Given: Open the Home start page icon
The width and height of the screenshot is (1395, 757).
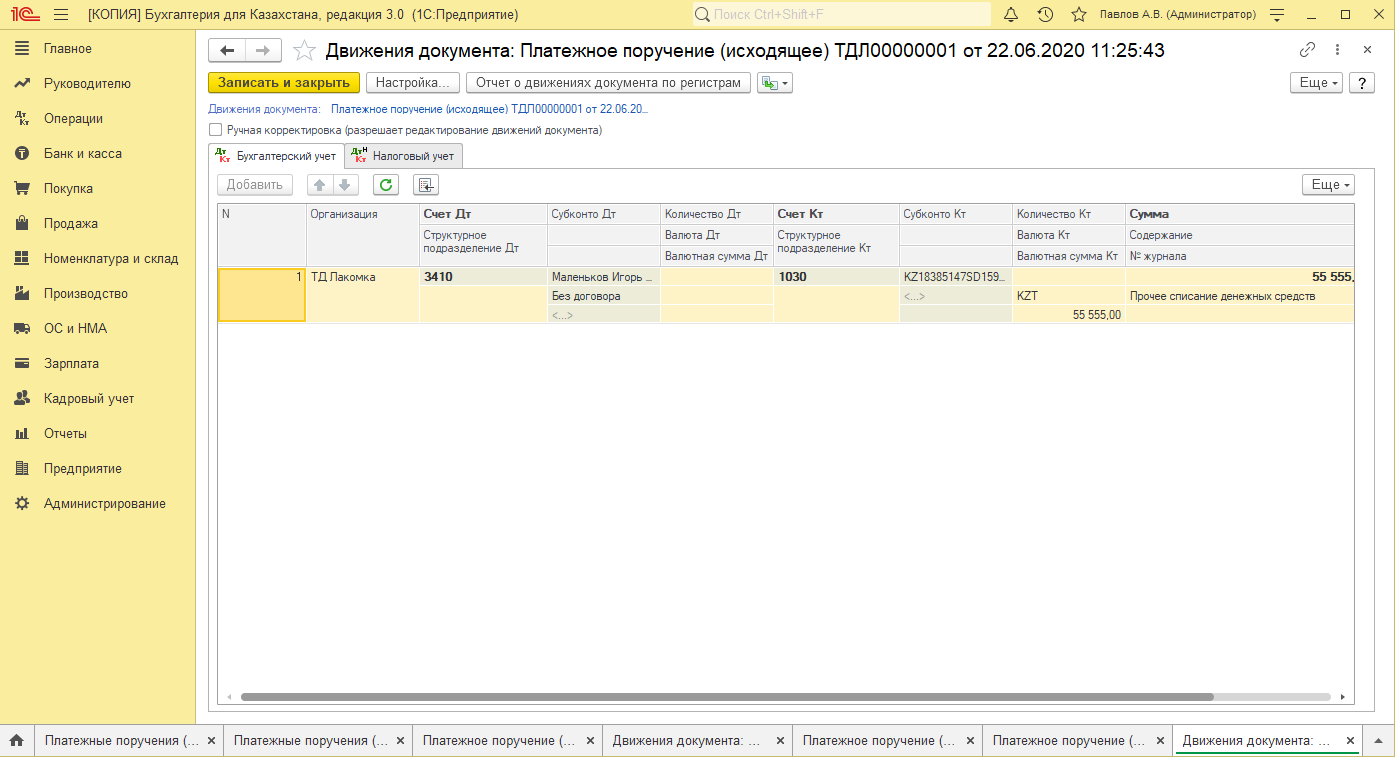Looking at the screenshot, I should 16,741.
